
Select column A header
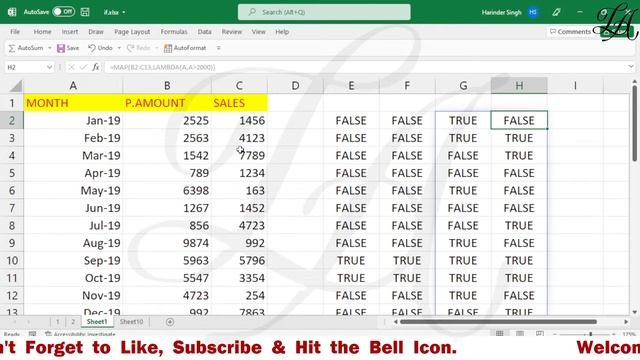pos(73,86)
